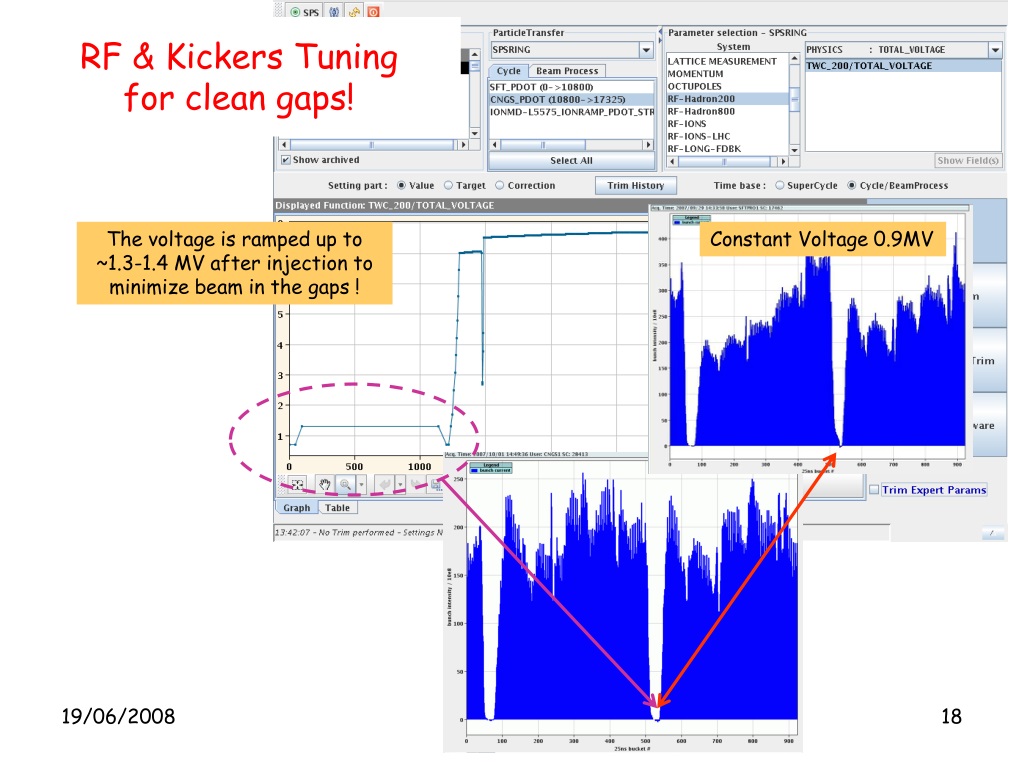
Task: Enable the Trim Expert Params checkbox
Action: pos(874,490)
